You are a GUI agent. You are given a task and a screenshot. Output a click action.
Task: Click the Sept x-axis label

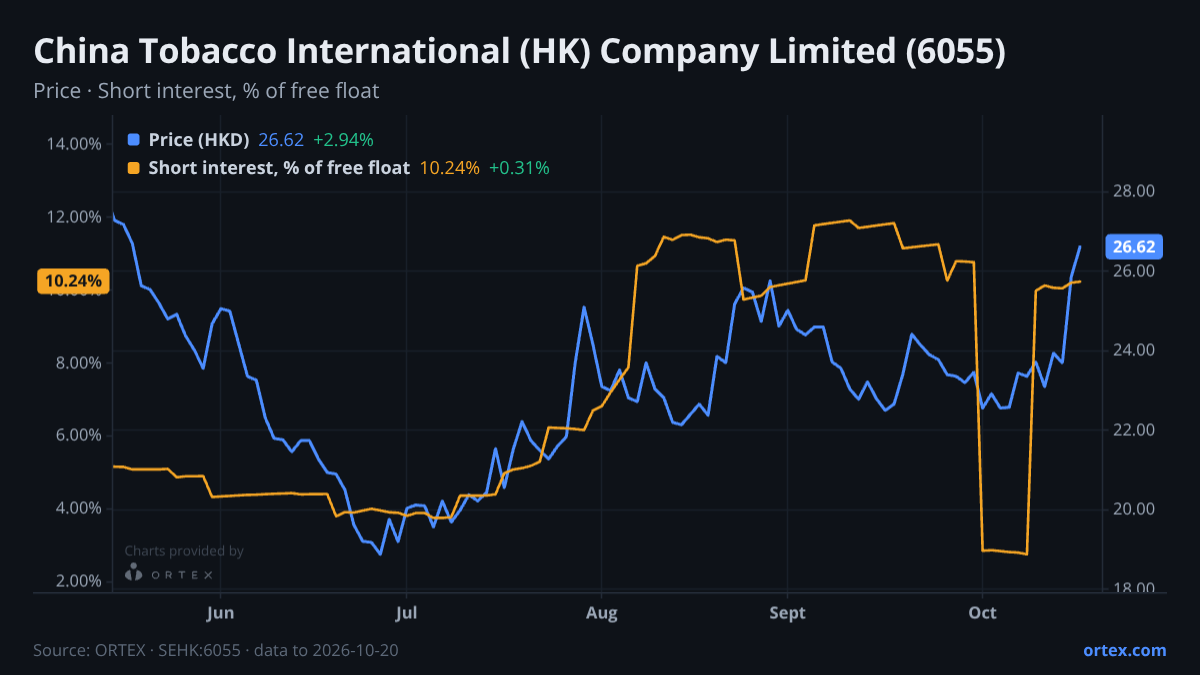(788, 613)
